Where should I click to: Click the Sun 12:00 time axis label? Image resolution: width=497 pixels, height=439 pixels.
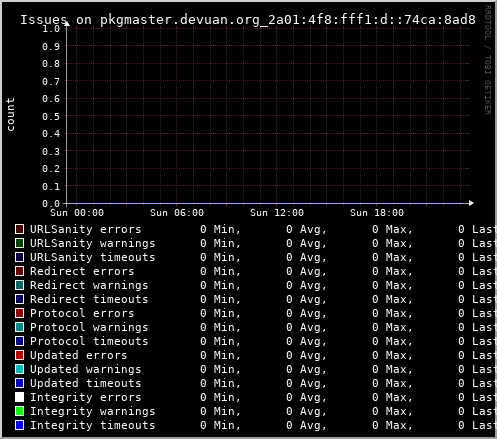tap(277, 213)
